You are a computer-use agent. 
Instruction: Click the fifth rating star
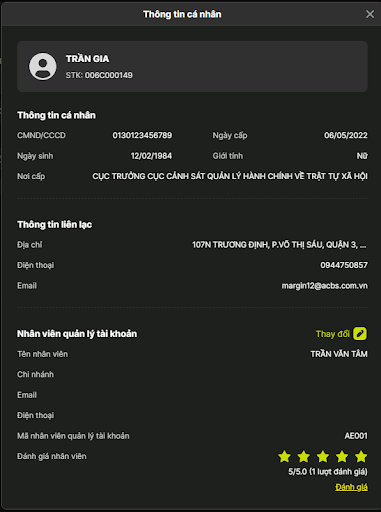(x=361, y=456)
